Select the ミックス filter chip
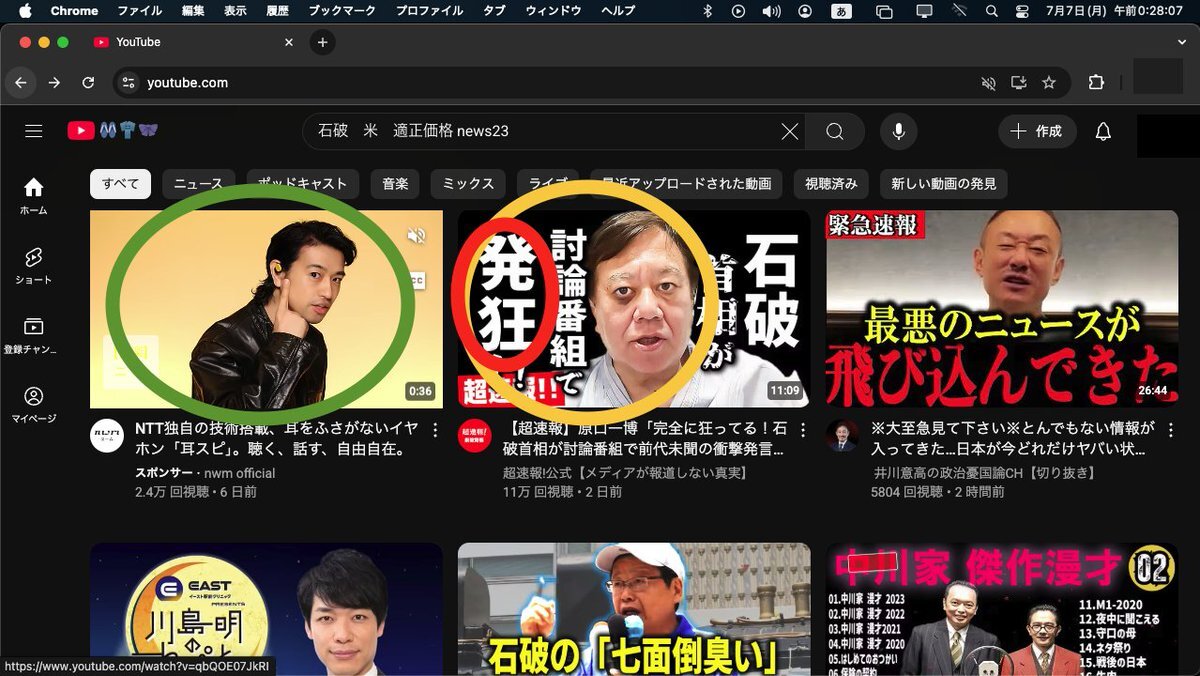This screenshot has height=676, width=1200. click(469, 184)
